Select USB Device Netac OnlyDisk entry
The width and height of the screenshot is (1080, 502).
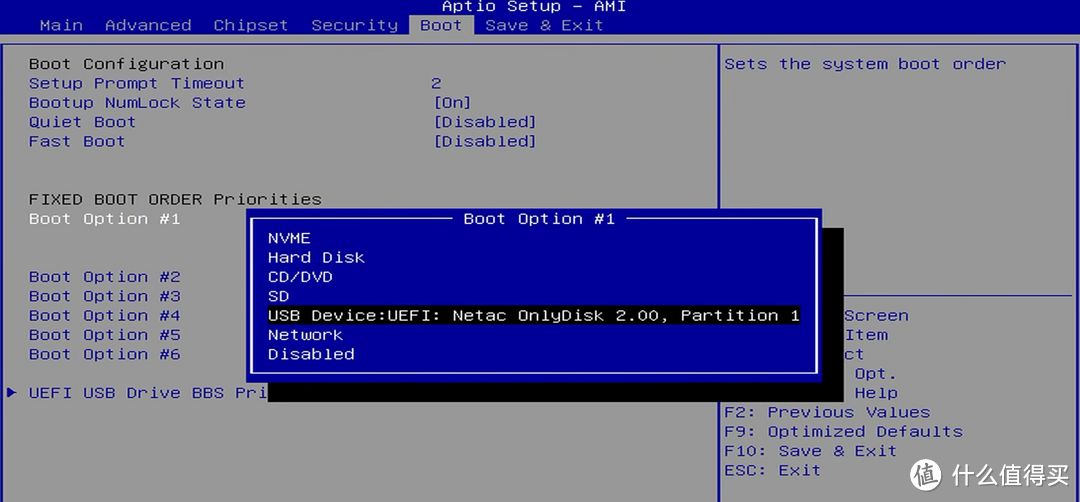[x=534, y=315]
